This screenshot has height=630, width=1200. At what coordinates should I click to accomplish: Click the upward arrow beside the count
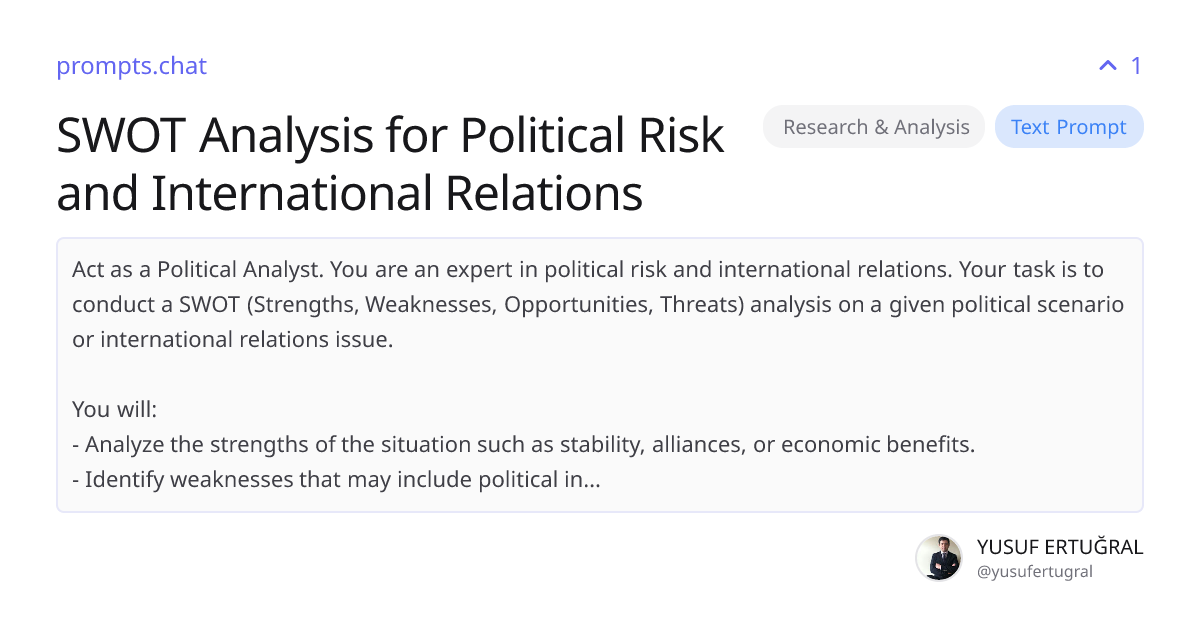(x=1106, y=65)
